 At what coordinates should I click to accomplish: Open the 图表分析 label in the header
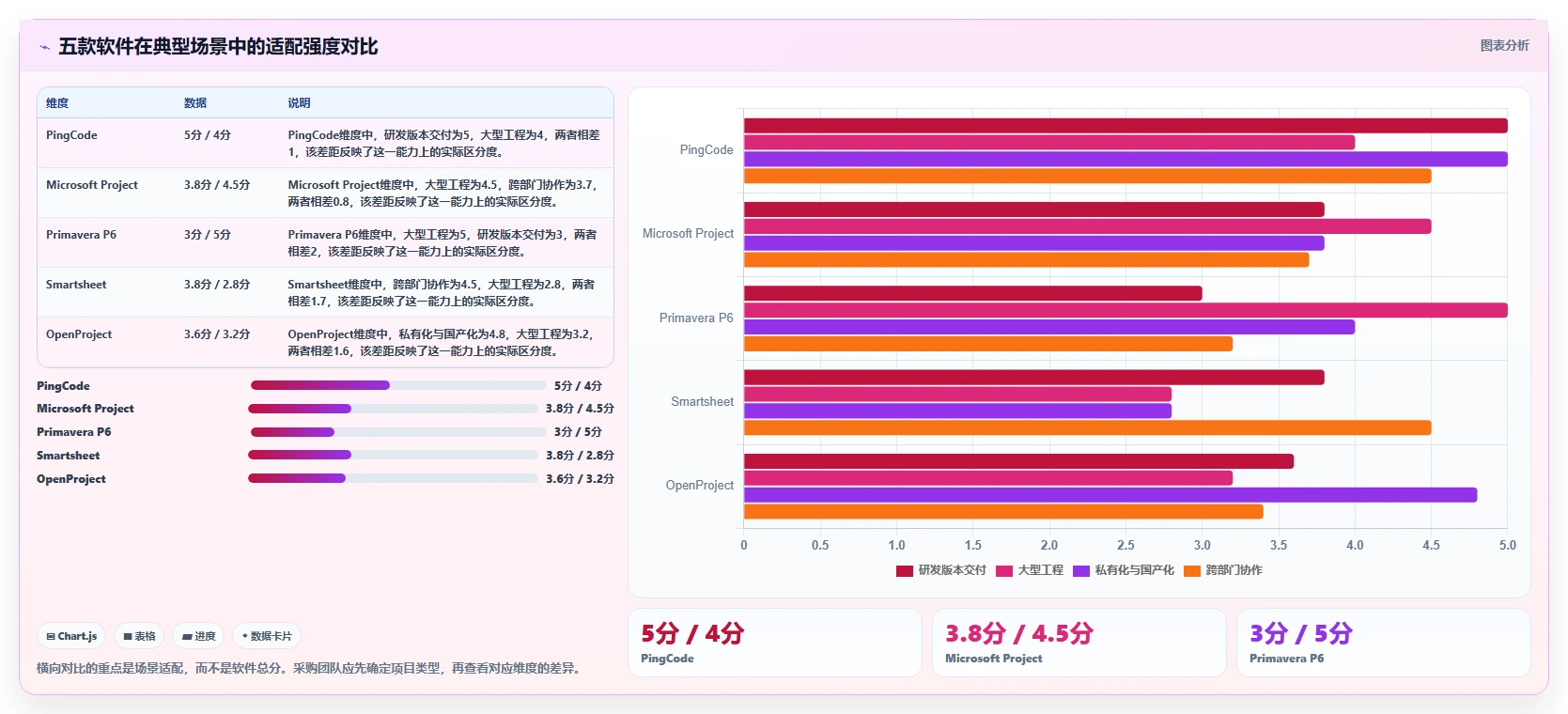(x=1504, y=45)
